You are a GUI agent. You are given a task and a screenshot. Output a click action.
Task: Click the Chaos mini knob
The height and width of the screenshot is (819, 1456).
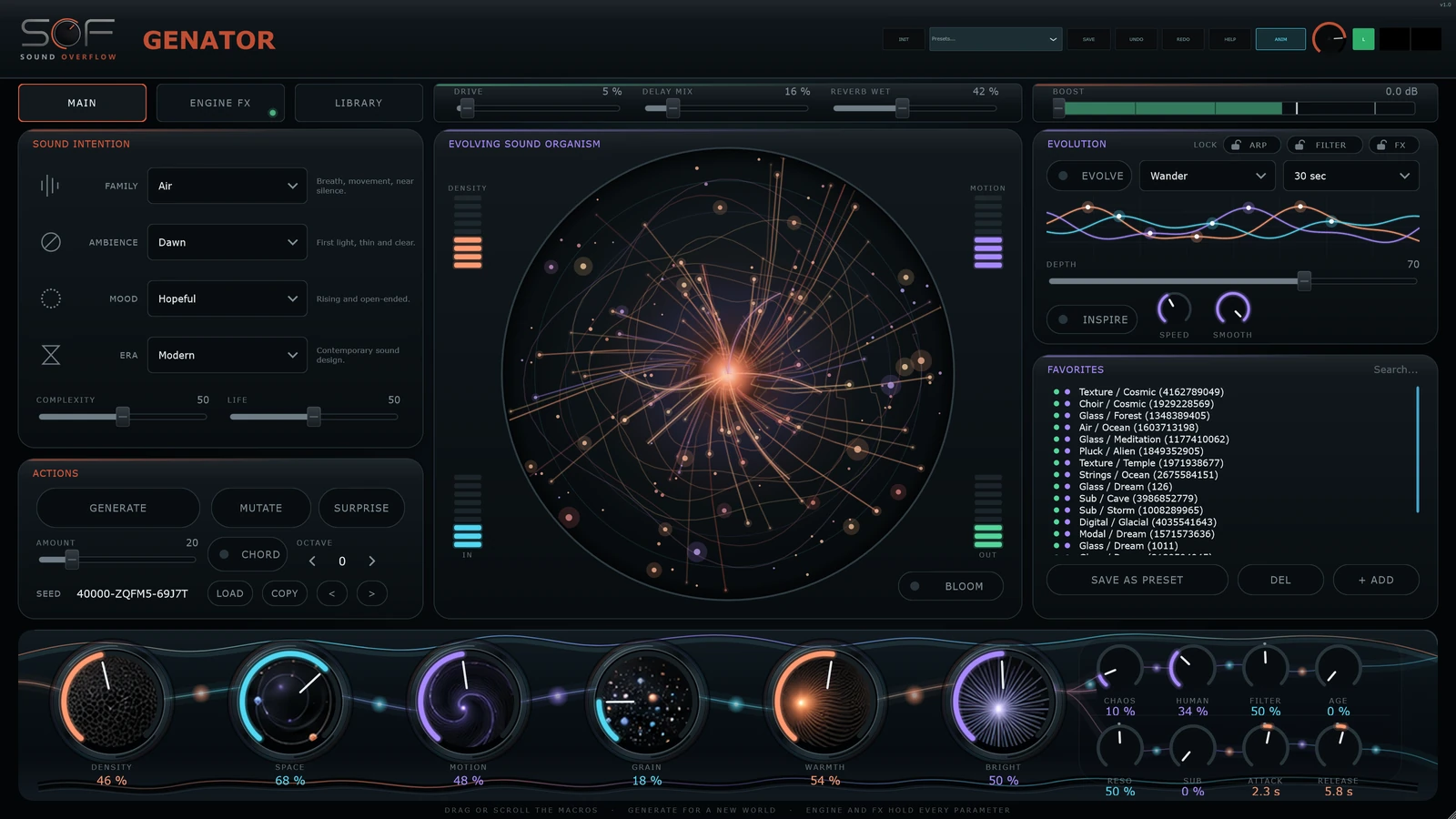point(1119,669)
